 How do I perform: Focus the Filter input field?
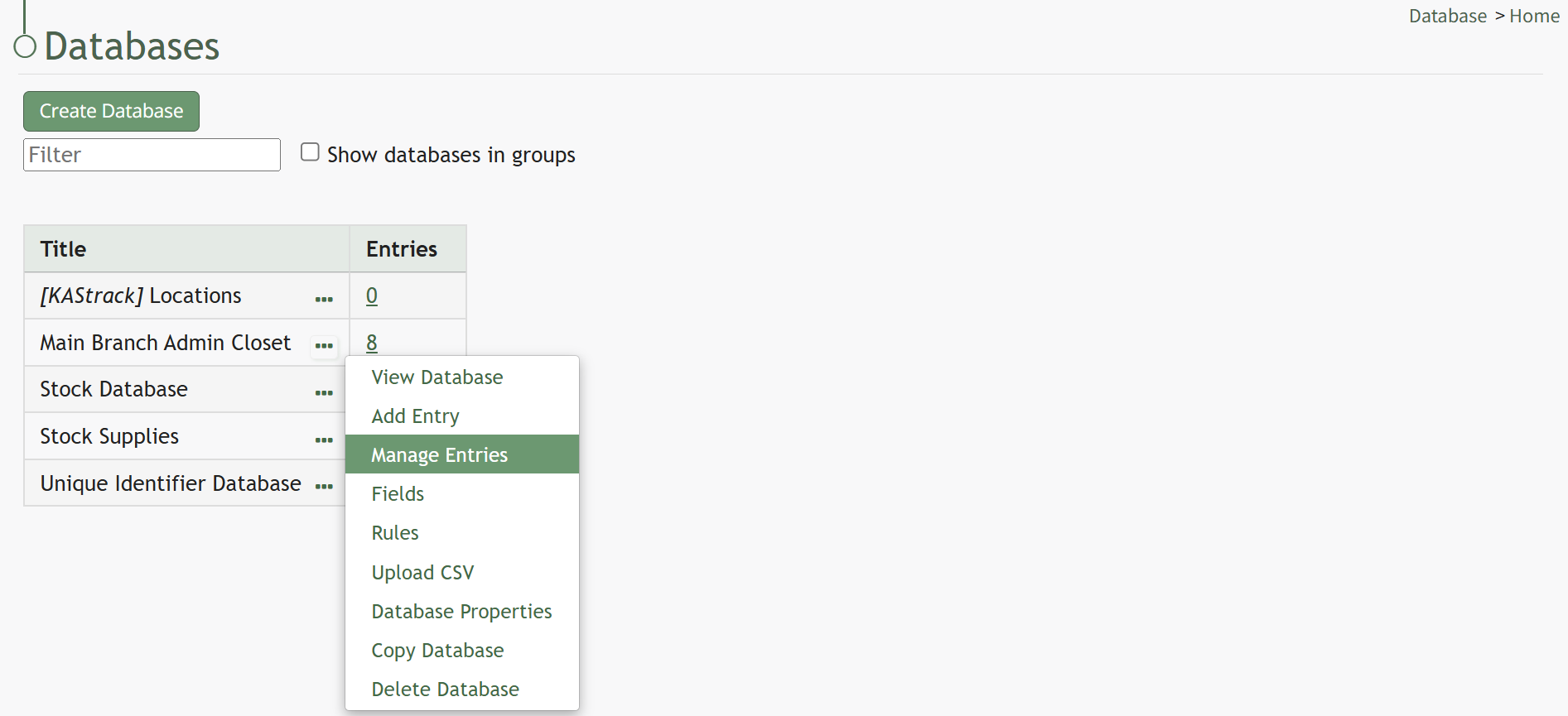click(152, 155)
